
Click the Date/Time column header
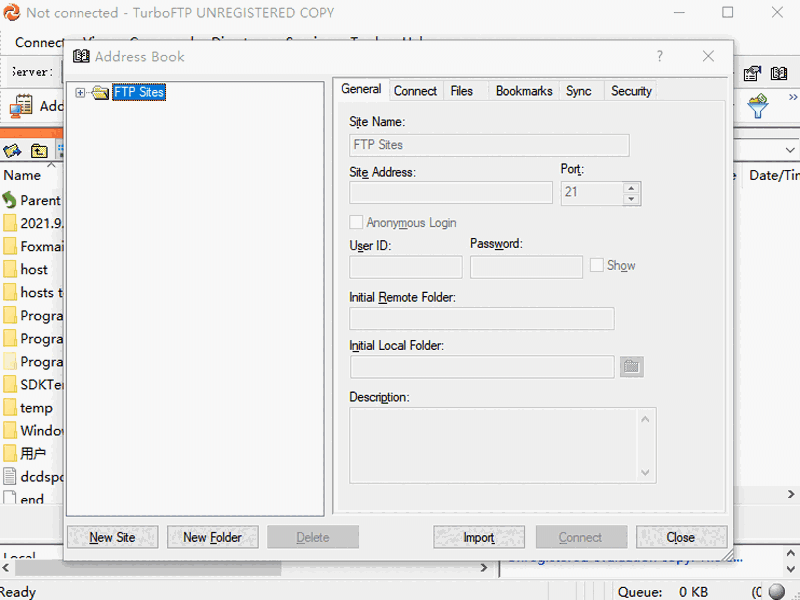(773, 176)
